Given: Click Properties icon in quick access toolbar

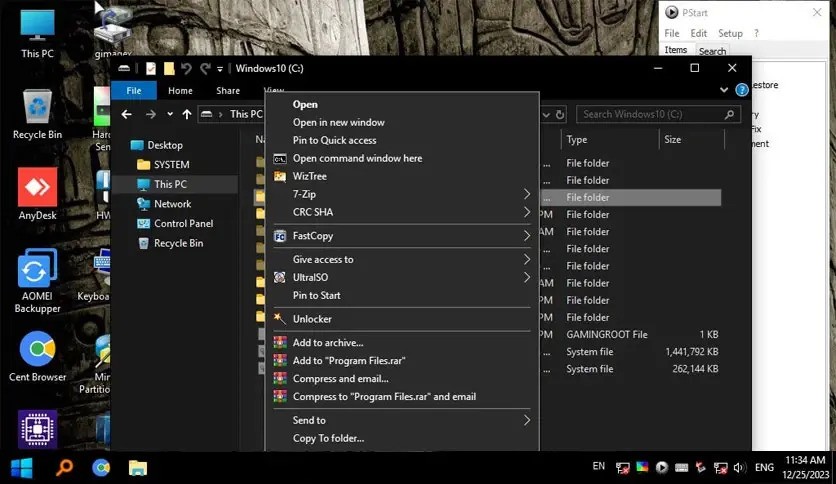Looking at the screenshot, I should [x=151, y=68].
